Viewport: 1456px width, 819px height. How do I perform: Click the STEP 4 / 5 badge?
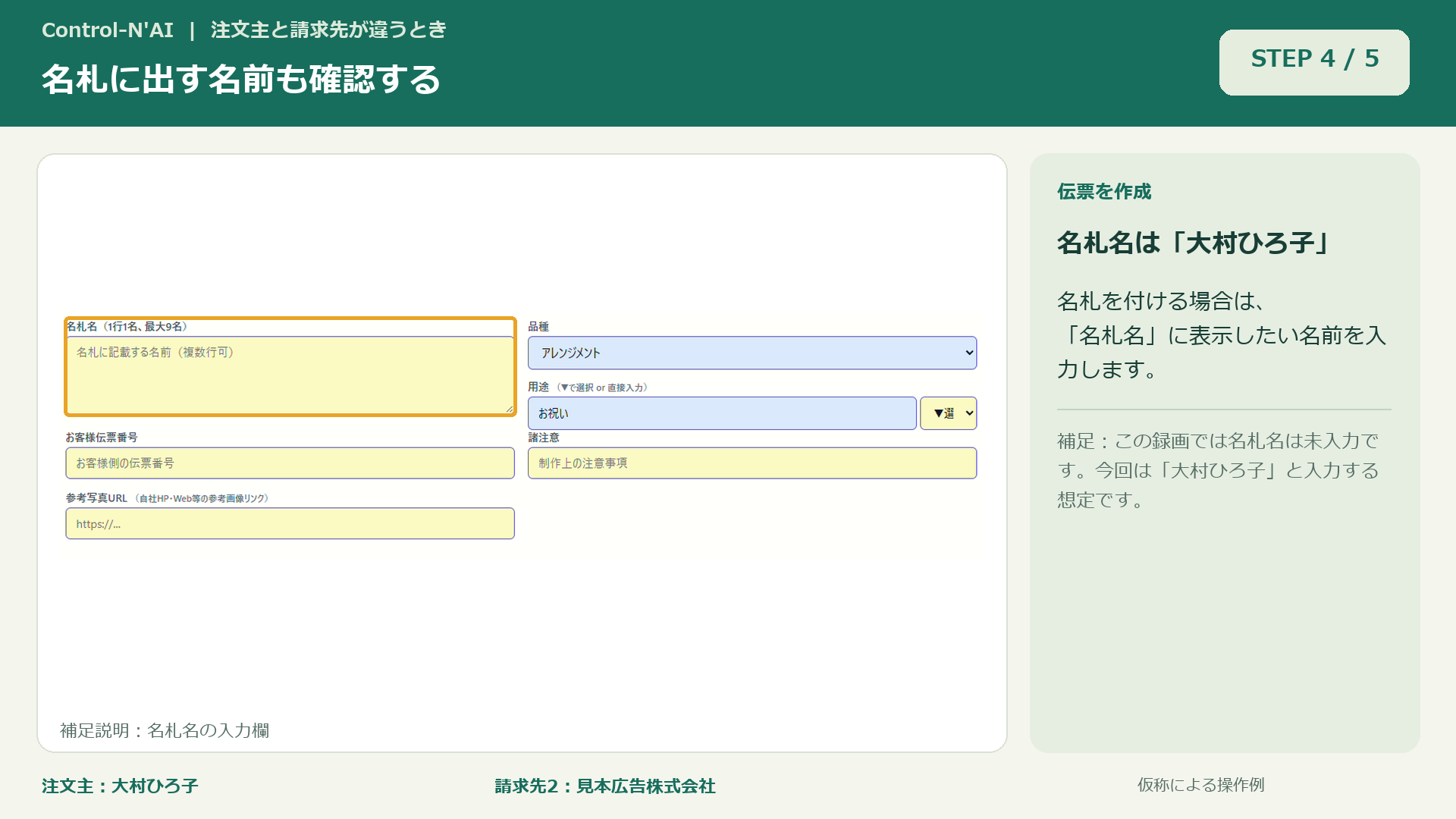click(1314, 62)
